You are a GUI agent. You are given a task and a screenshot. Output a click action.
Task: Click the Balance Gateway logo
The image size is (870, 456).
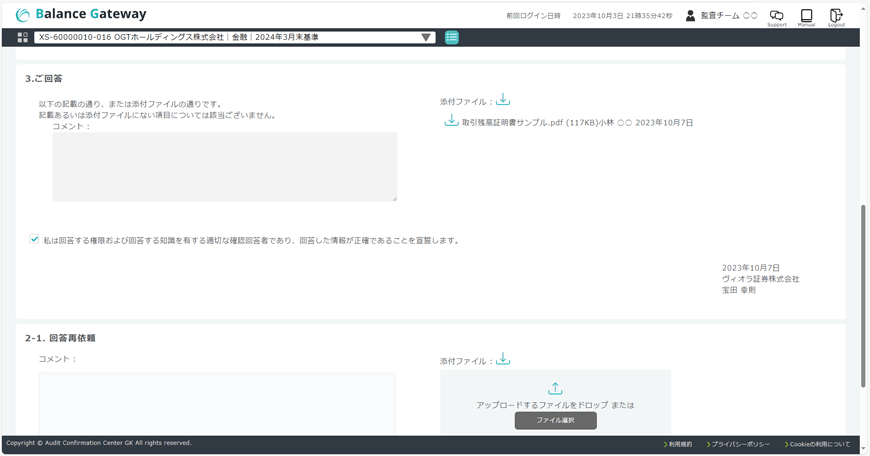80,15
